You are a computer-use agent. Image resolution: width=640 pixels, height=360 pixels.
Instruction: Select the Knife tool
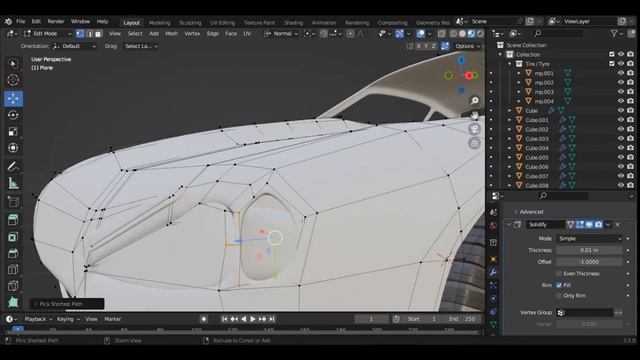tap(13, 286)
